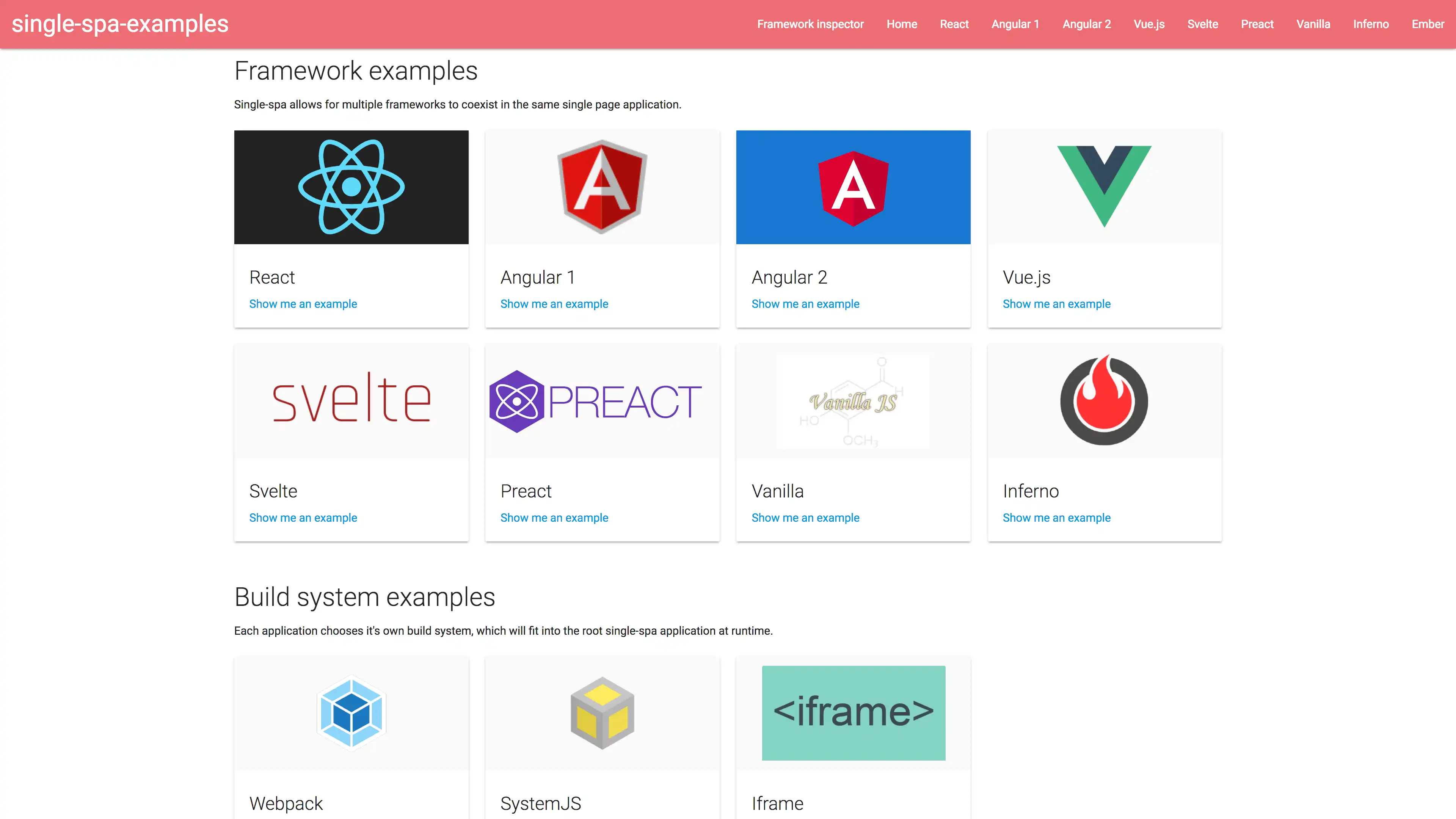This screenshot has height=819, width=1456.
Task: Click the 'Single-spa allows for multiple frameworks' sentence
Action: point(457,105)
